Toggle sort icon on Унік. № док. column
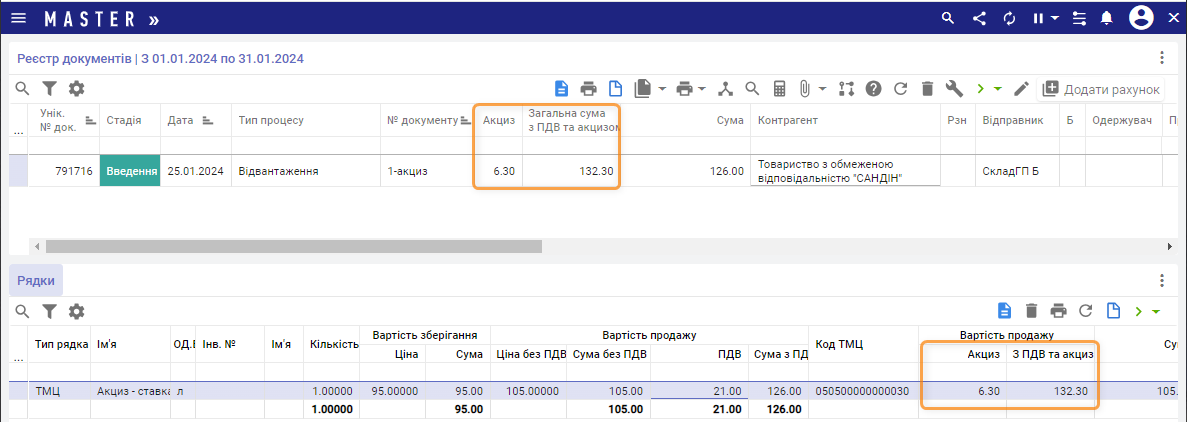This screenshot has height=422, width=1187. point(90,120)
